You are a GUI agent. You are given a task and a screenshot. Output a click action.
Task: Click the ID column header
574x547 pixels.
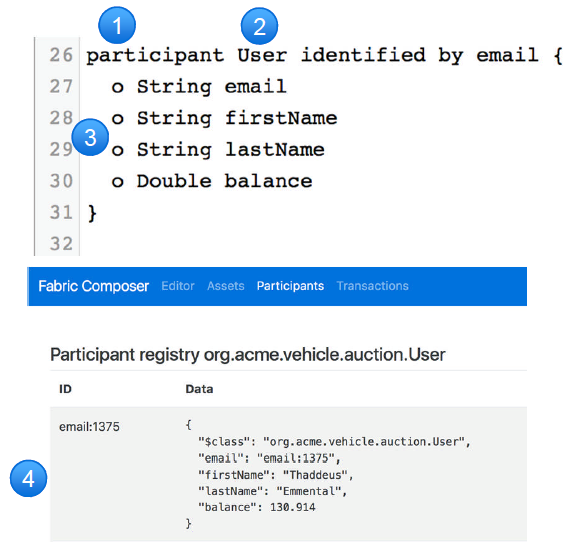(x=65, y=389)
